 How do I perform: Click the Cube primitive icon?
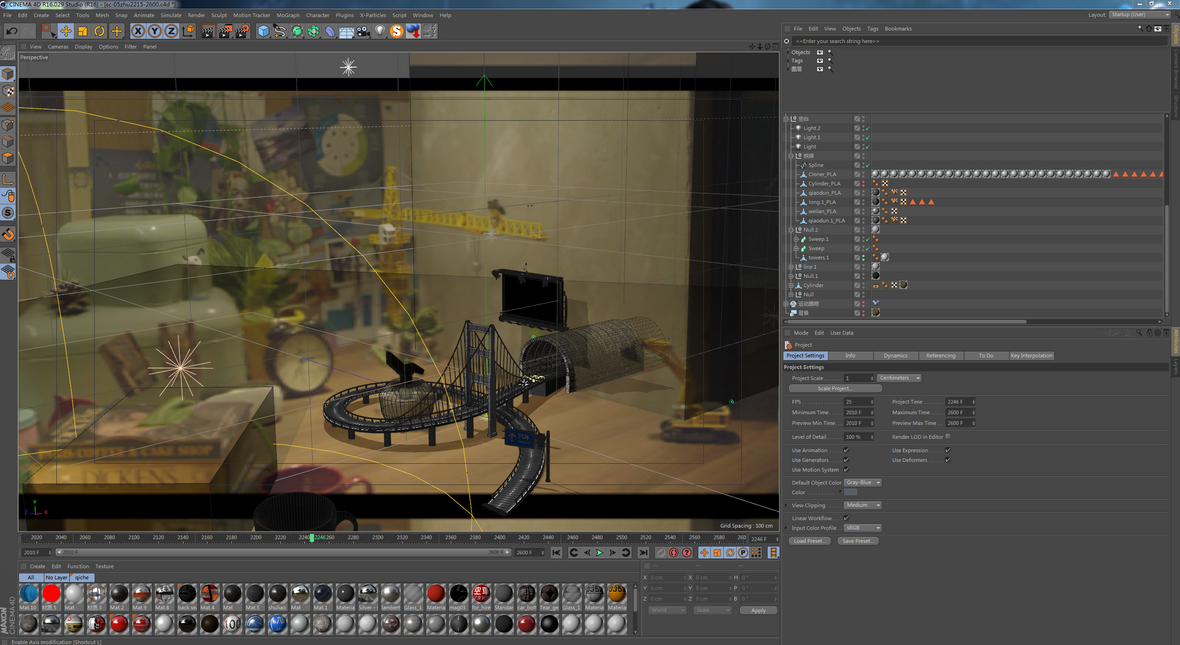point(263,31)
